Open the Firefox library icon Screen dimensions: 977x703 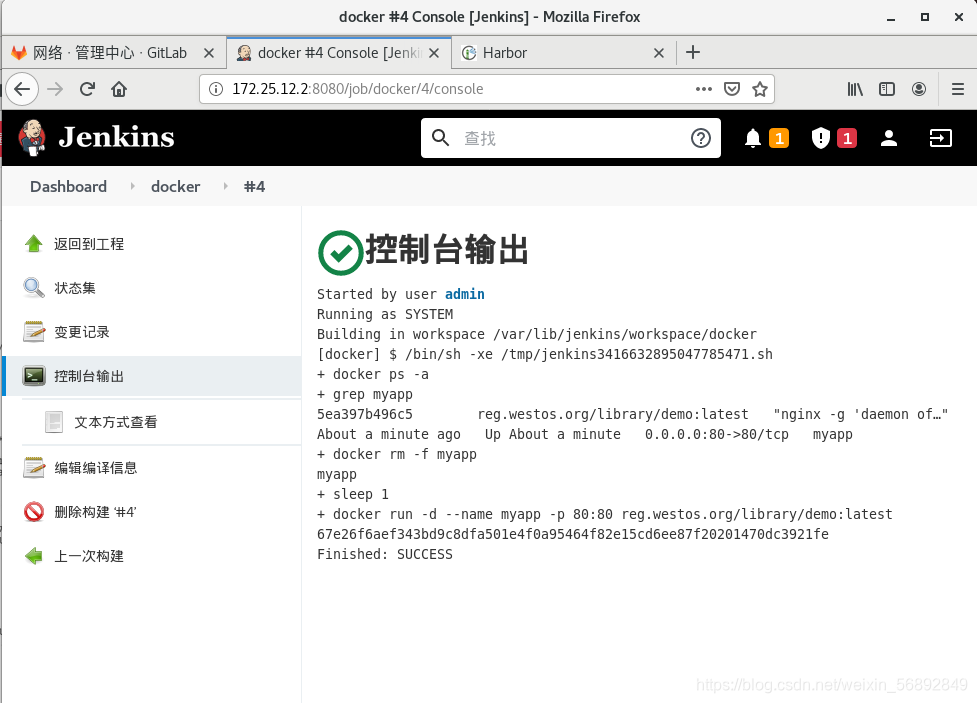pyautogui.click(x=855, y=89)
